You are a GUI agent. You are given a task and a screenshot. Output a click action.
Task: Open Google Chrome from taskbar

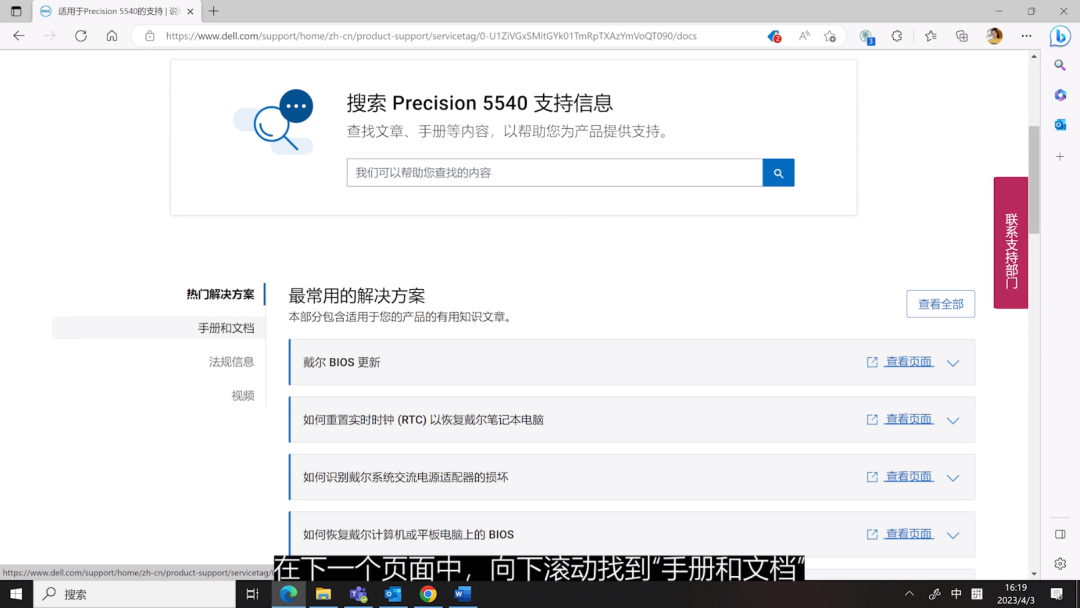coord(428,594)
